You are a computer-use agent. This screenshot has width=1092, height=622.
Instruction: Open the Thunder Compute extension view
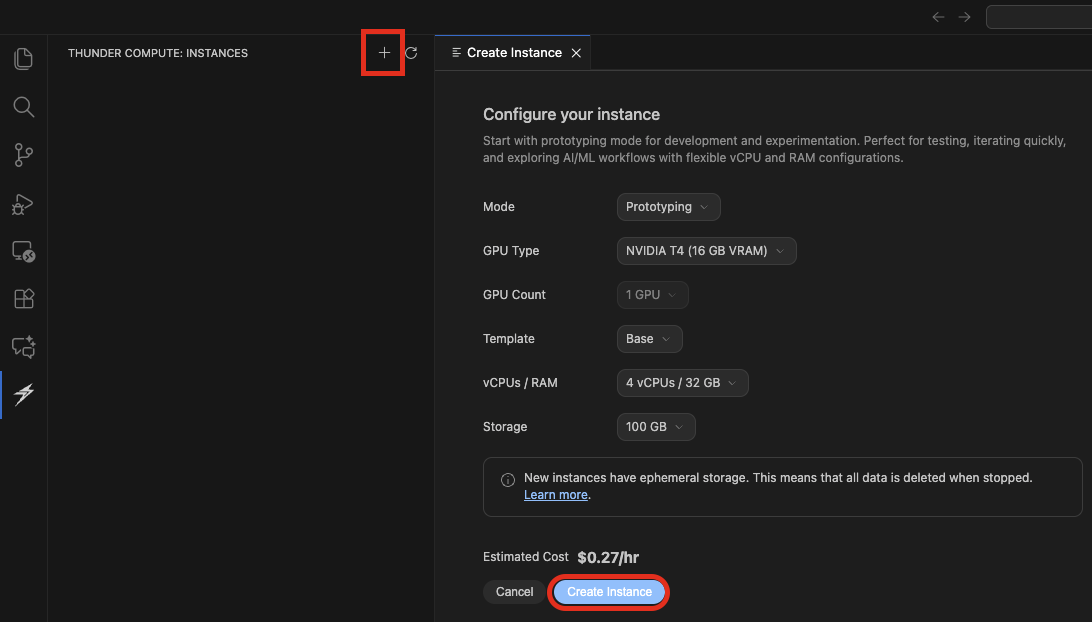(x=22, y=394)
